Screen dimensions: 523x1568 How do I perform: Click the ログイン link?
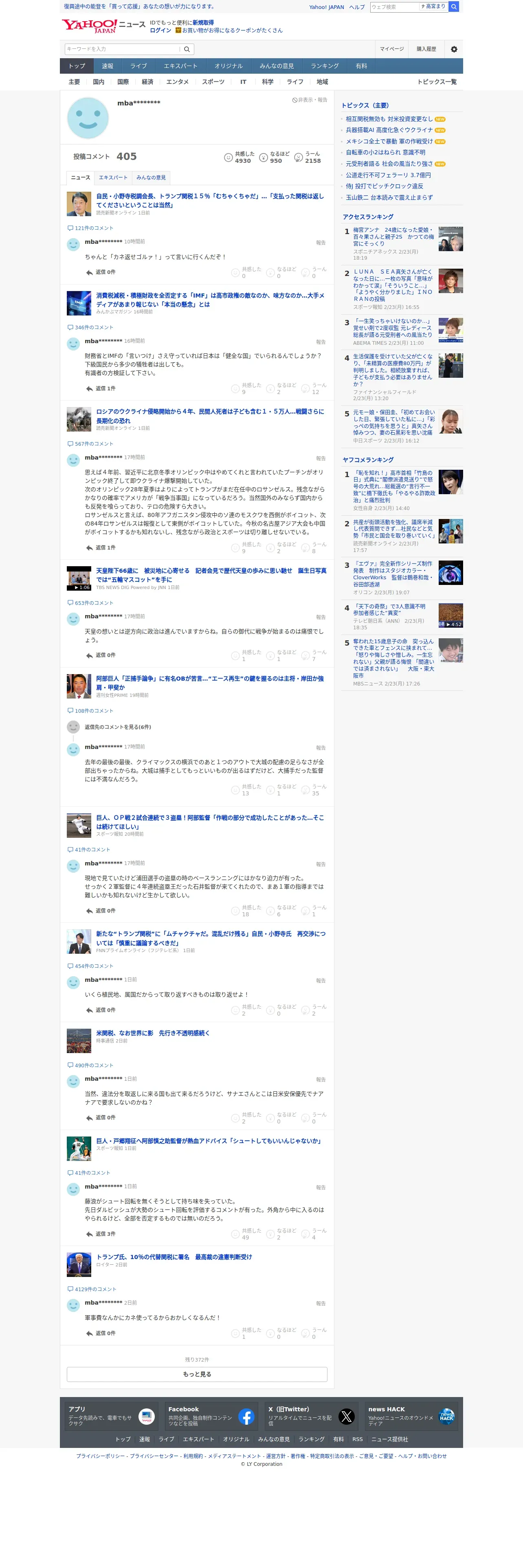[x=160, y=31]
